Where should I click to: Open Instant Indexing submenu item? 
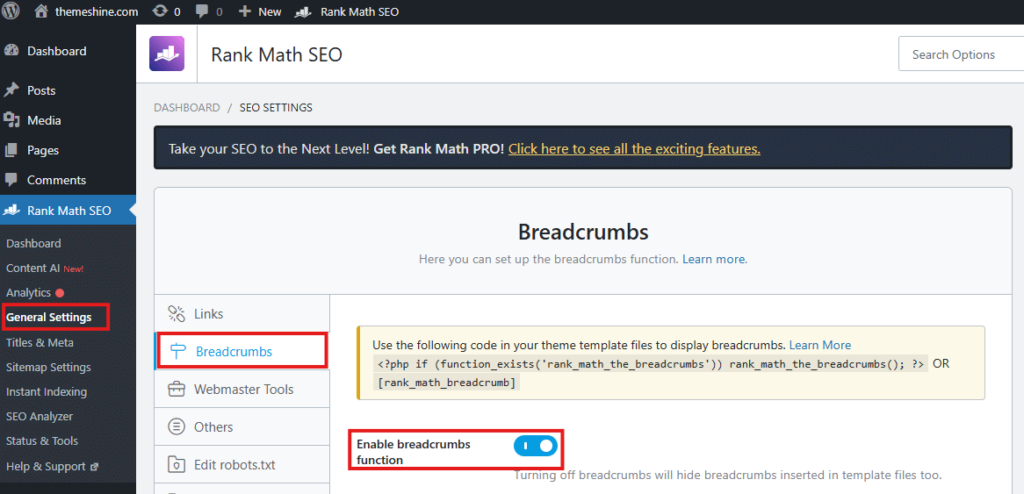point(46,392)
